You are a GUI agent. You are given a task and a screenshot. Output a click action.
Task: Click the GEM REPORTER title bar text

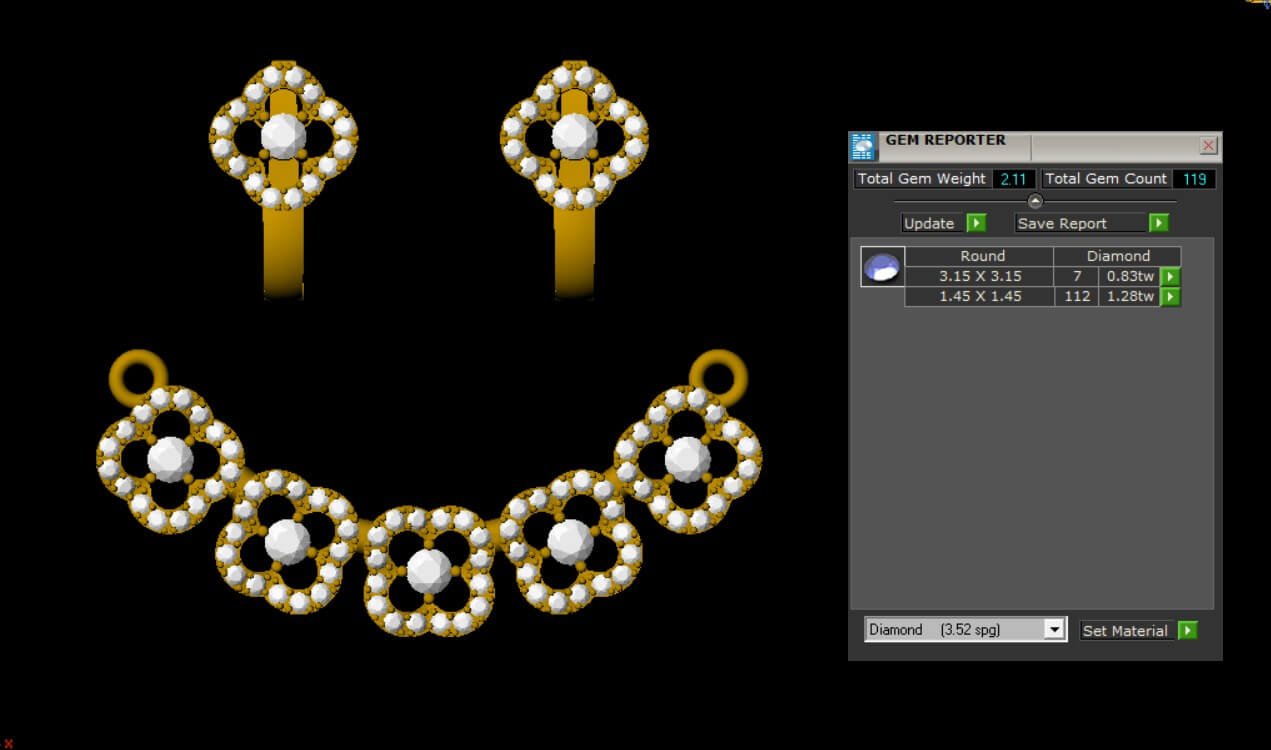click(945, 140)
